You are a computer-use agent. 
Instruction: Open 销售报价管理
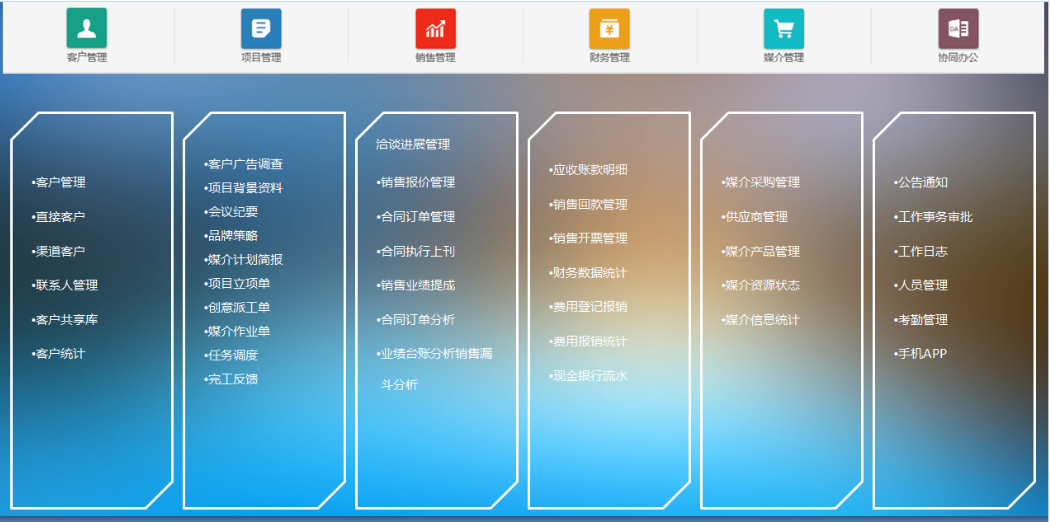pyautogui.click(x=415, y=182)
